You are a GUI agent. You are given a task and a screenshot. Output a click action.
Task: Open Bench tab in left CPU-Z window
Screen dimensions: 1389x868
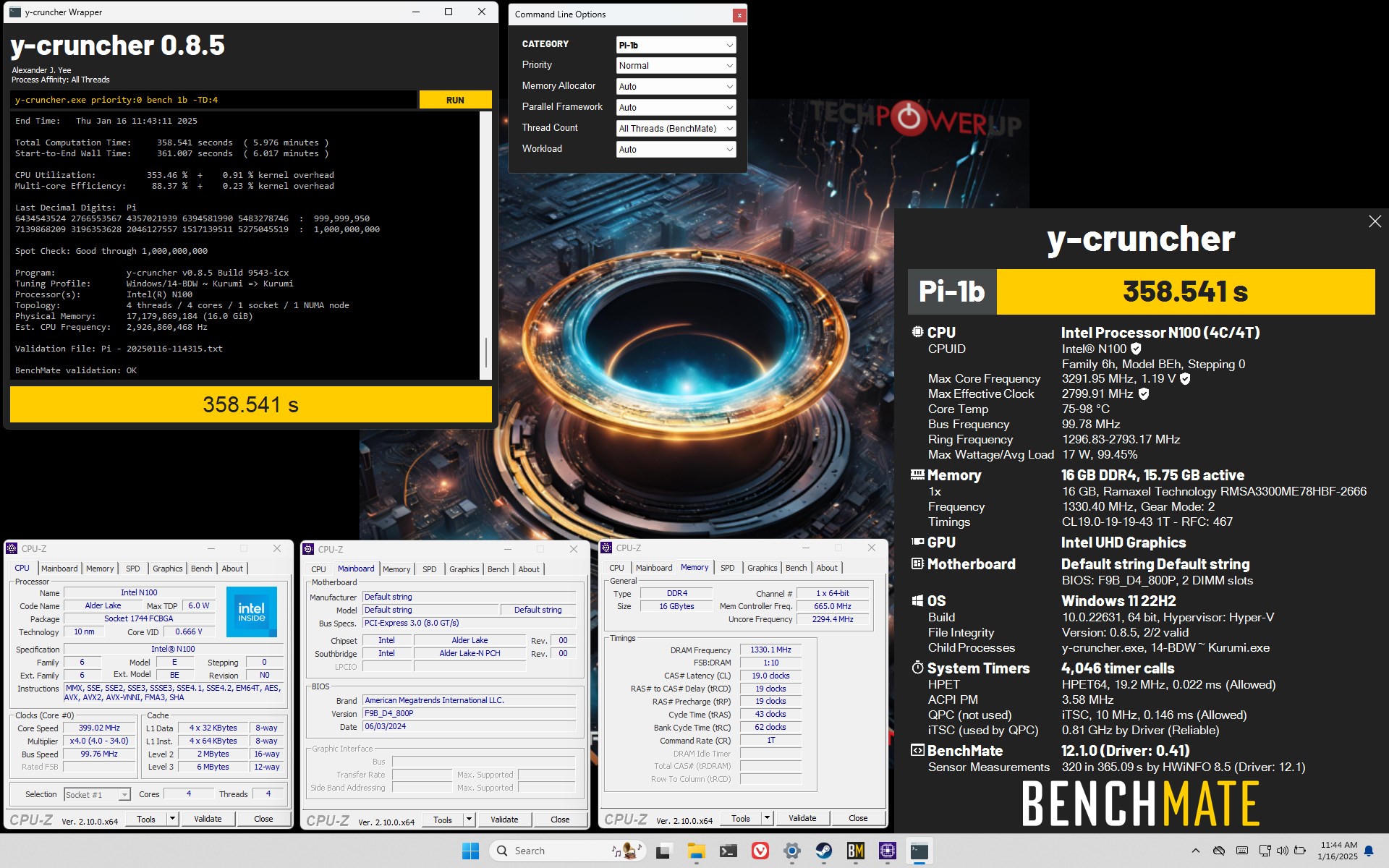[201, 569]
